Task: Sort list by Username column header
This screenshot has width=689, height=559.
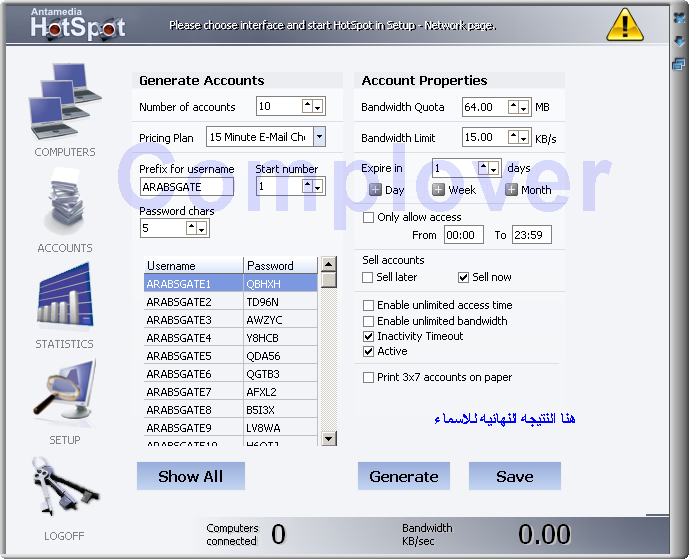Action: point(193,266)
